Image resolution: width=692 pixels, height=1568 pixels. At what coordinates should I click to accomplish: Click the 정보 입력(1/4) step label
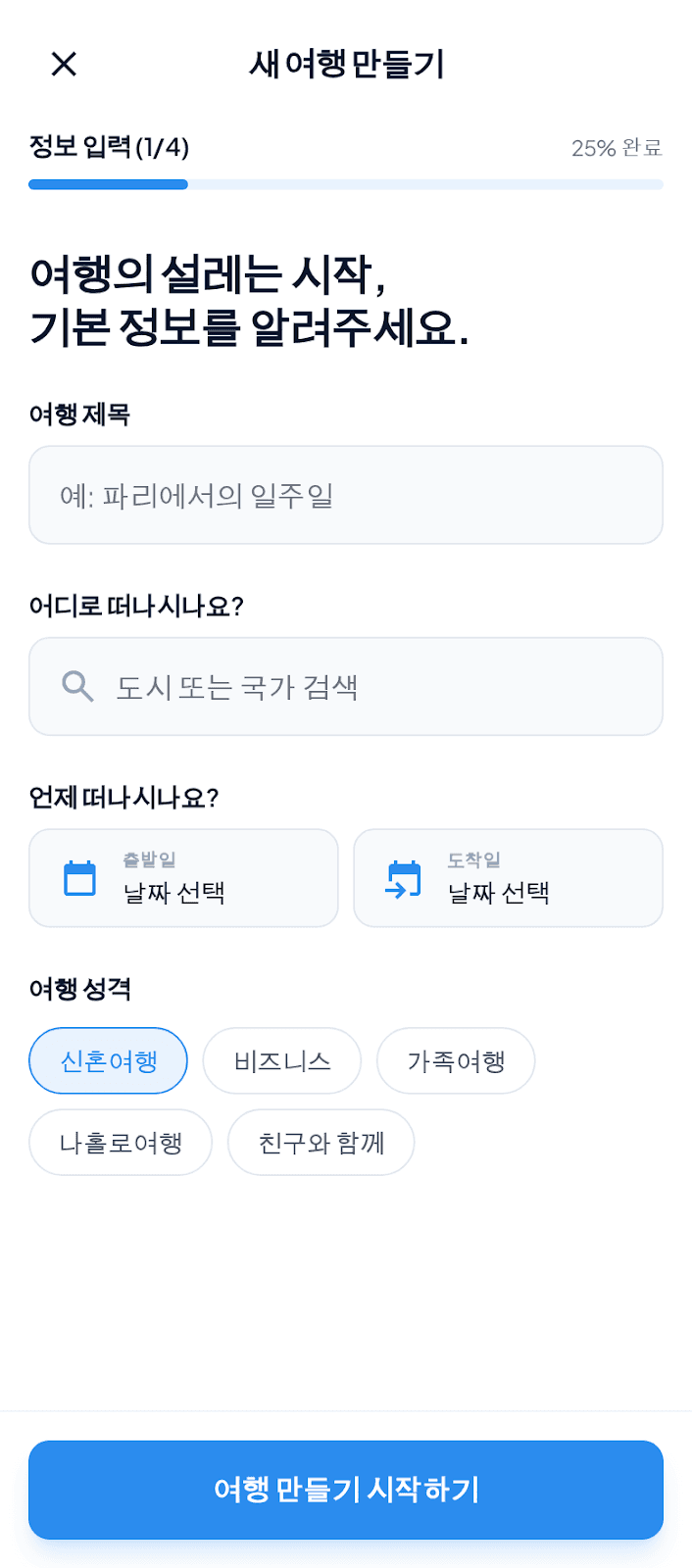point(108,148)
